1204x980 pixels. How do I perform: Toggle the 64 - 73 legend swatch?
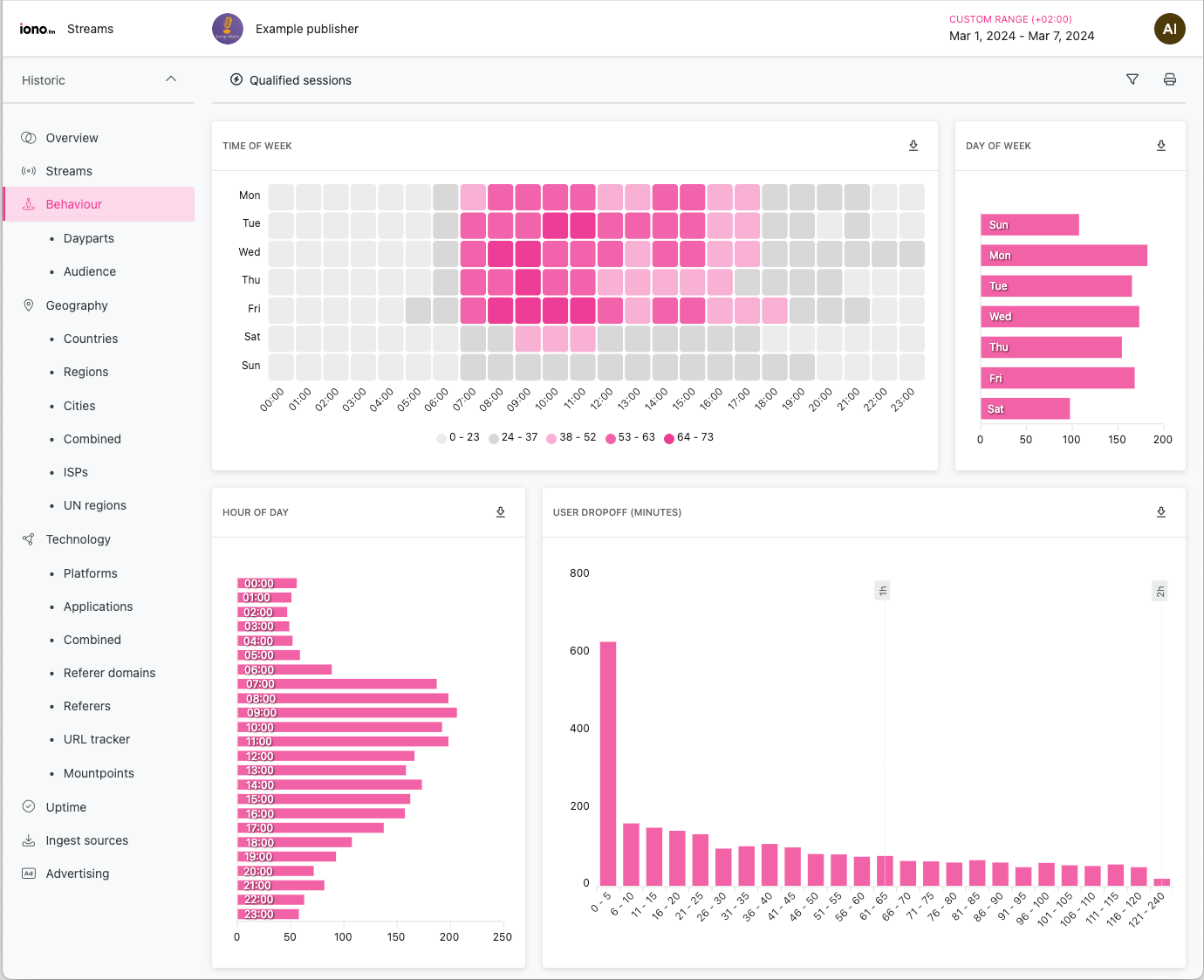click(669, 438)
